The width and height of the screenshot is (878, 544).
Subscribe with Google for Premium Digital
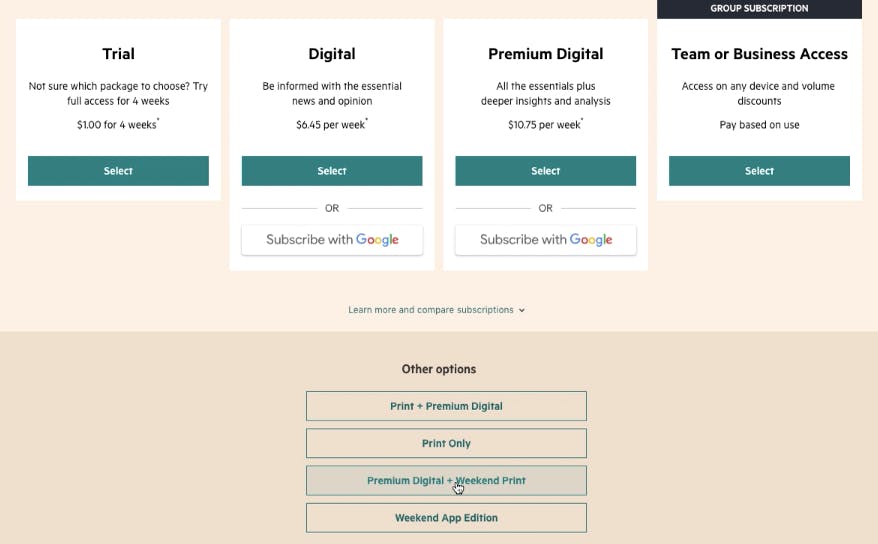coord(545,240)
